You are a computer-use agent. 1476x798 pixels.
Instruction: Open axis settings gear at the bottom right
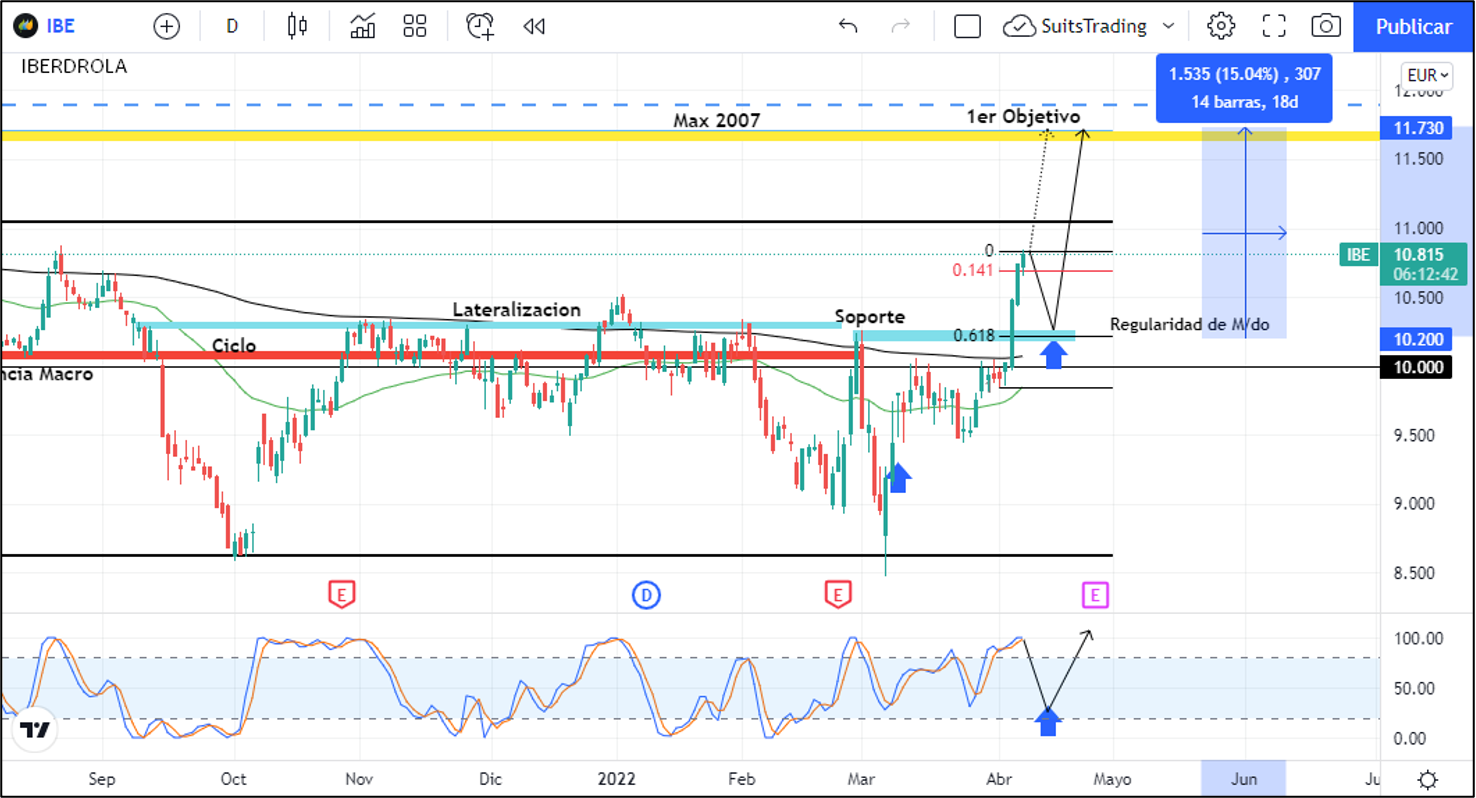tap(1428, 779)
